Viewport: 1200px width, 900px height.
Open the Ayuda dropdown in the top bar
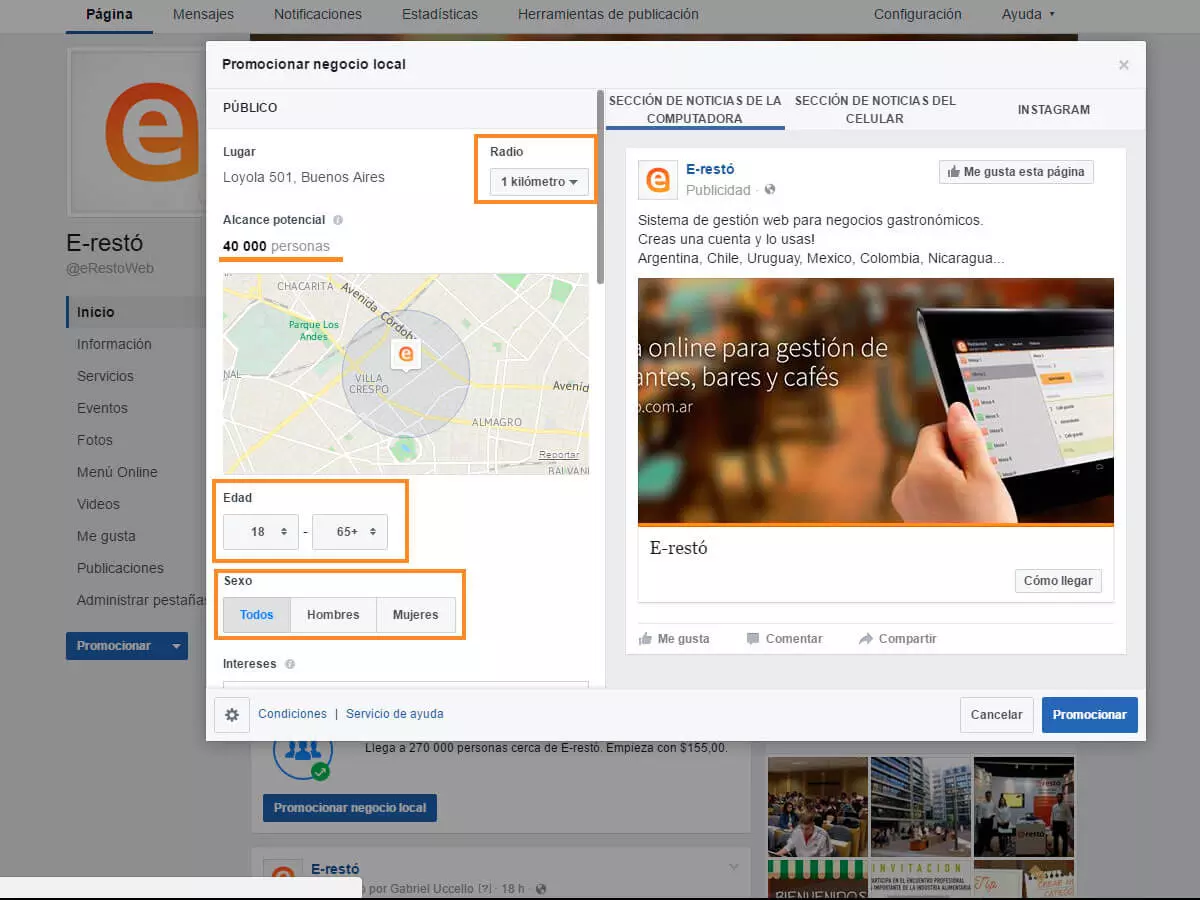[1028, 14]
